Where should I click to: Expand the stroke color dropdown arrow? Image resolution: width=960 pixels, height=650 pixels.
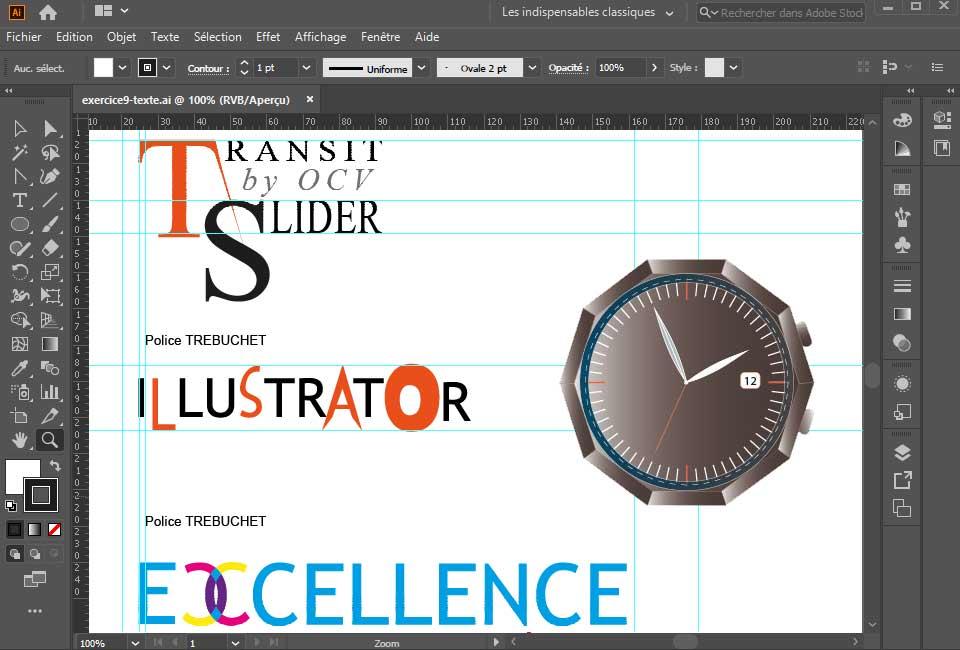click(166, 68)
